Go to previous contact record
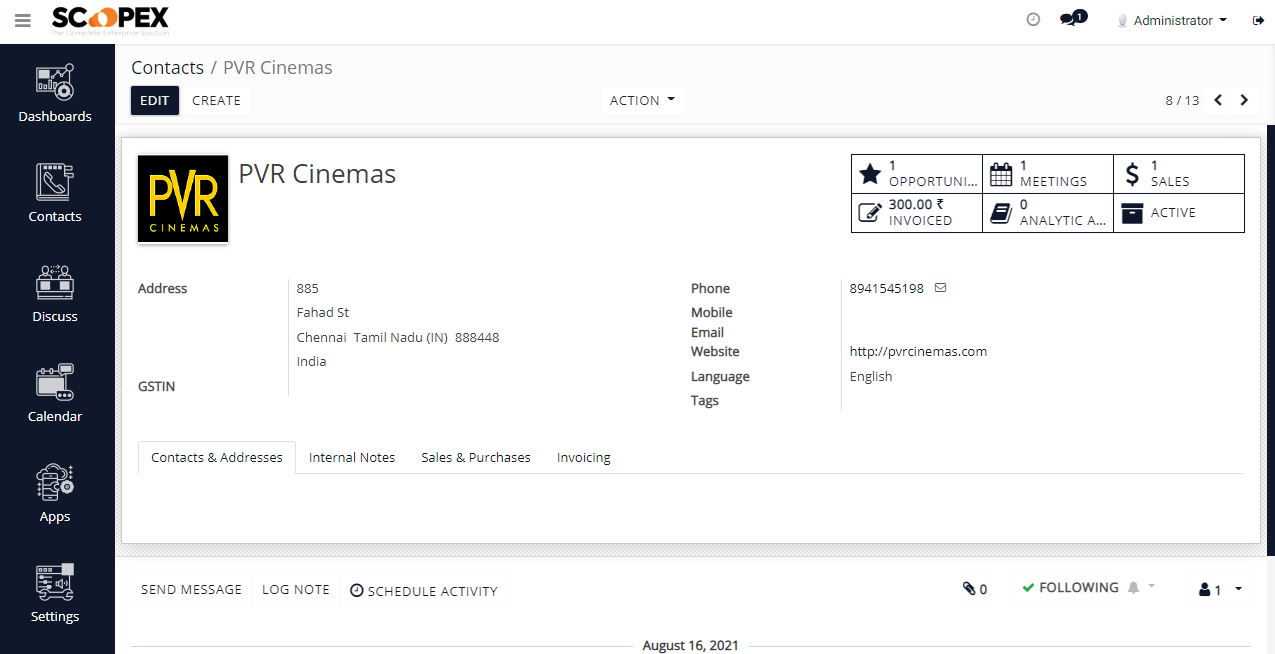This screenshot has width=1275, height=654. click(1218, 100)
